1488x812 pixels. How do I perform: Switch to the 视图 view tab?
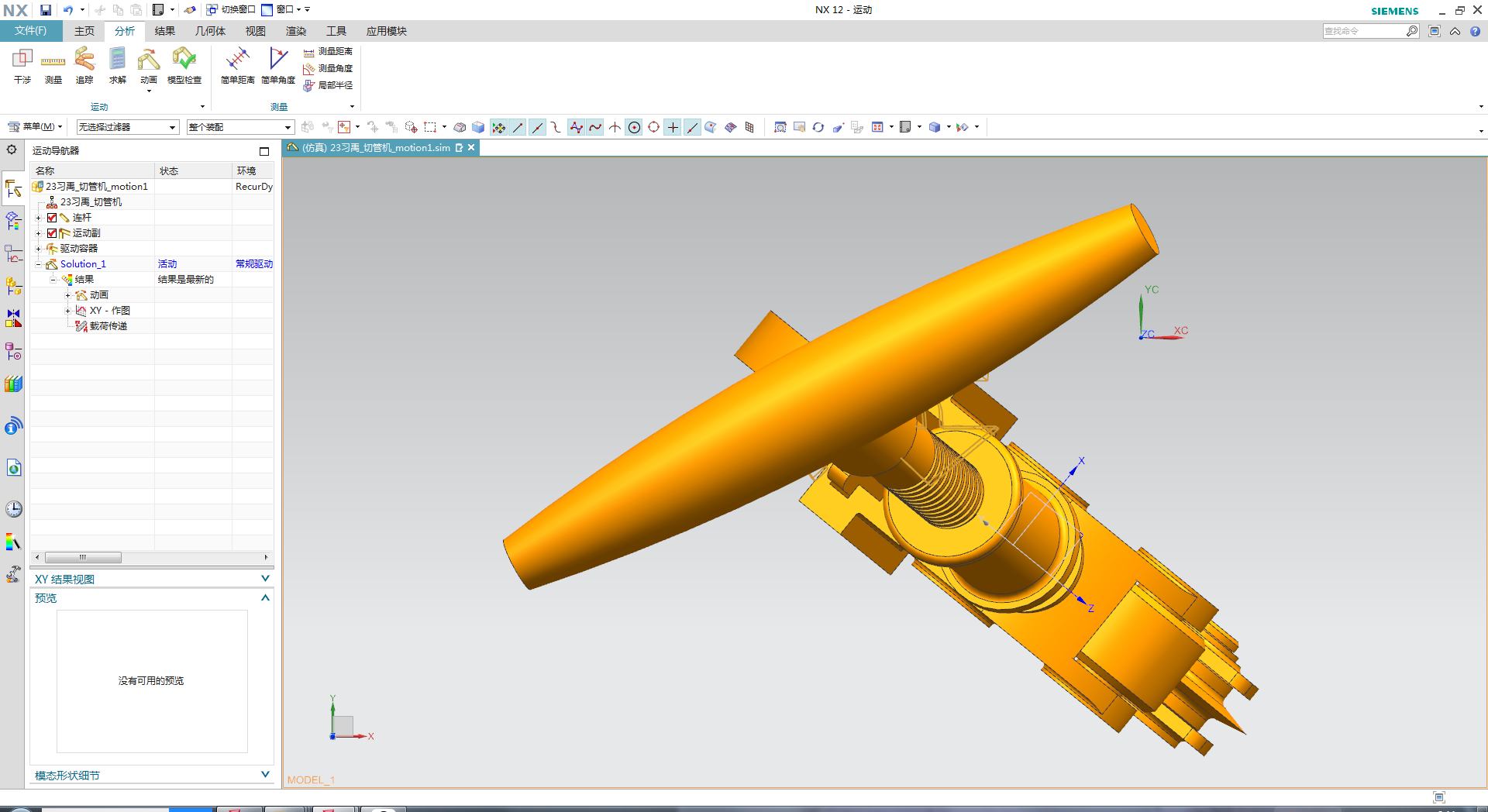coord(256,31)
